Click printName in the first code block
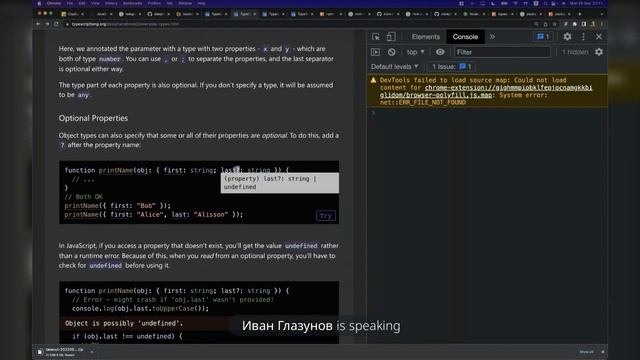This screenshot has height=360, width=640. (x=116, y=170)
